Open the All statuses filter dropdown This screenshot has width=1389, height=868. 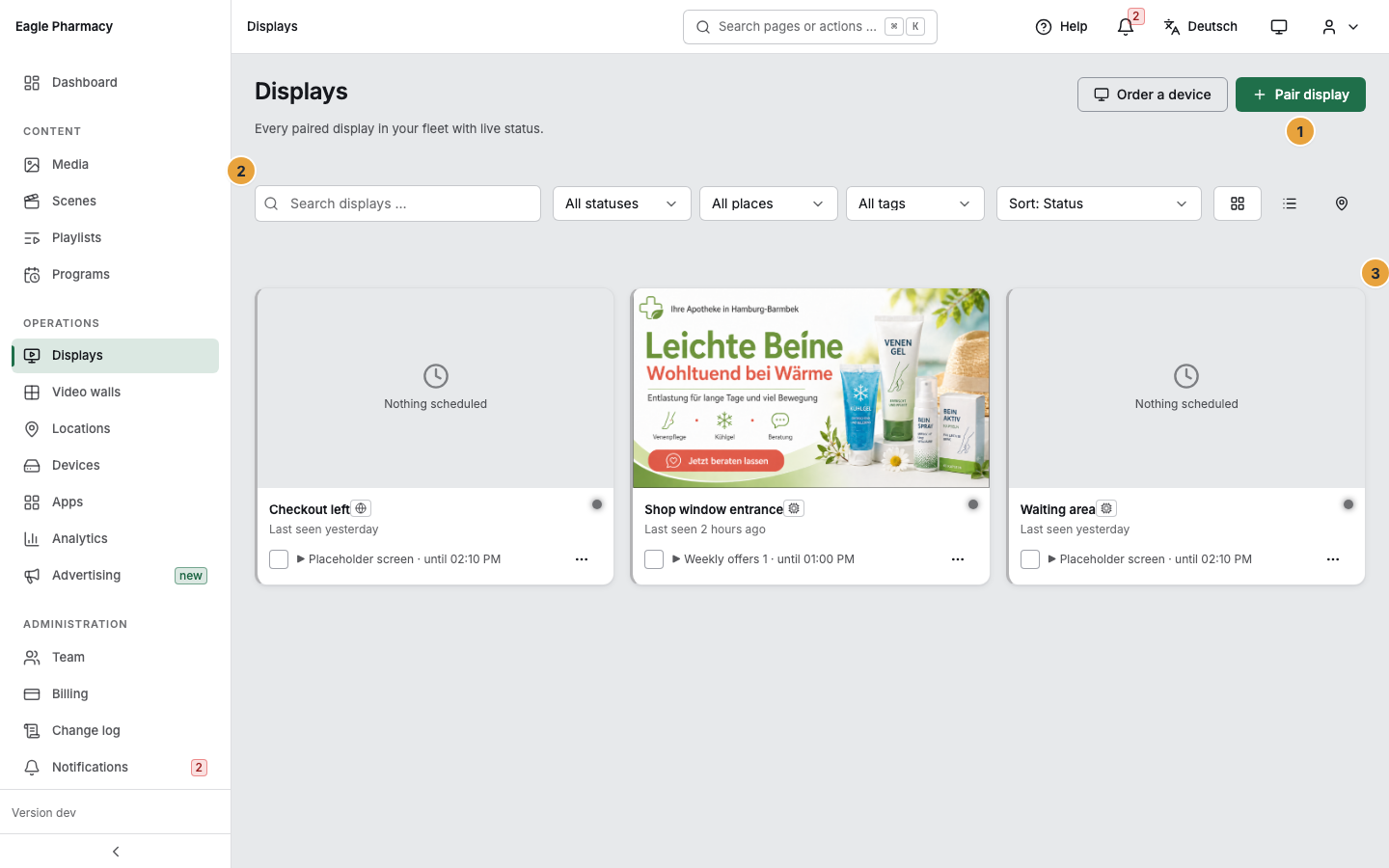622,203
